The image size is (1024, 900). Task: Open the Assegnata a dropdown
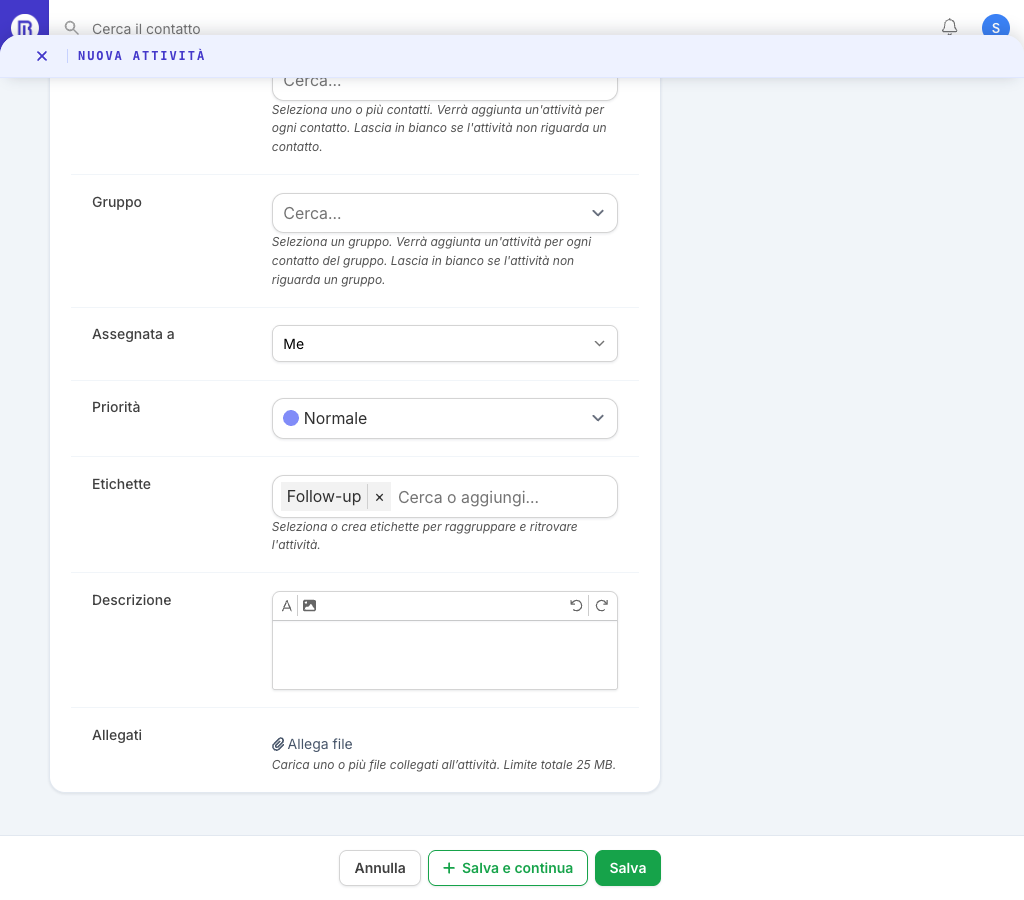[444, 344]
